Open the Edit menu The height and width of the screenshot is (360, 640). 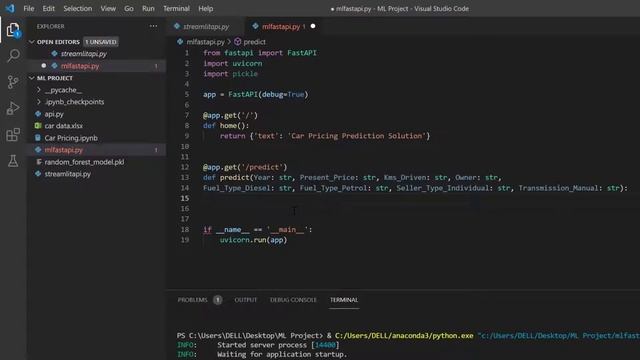(x=49, y=9)
